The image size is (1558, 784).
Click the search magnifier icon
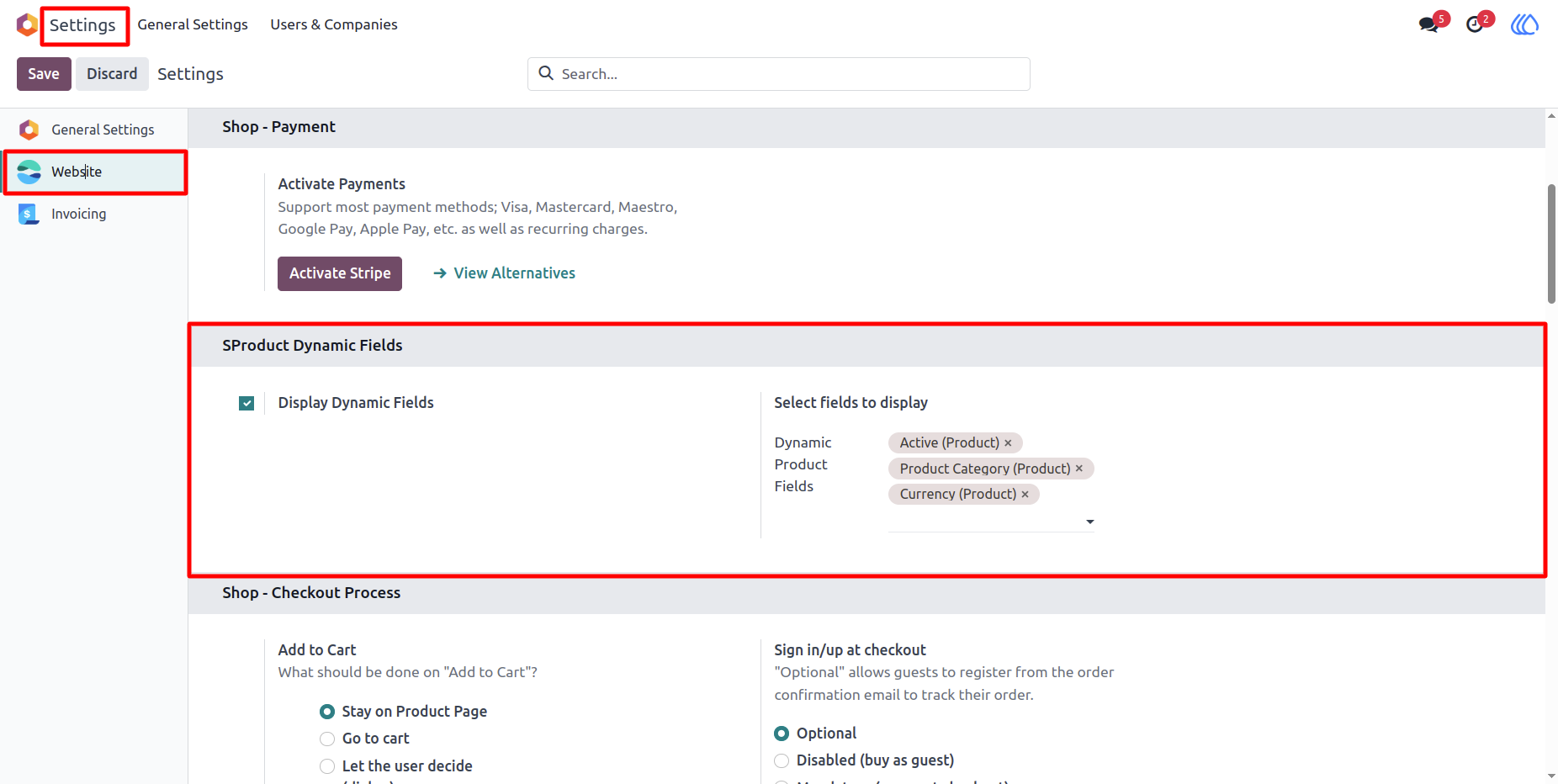coord(546,73)
